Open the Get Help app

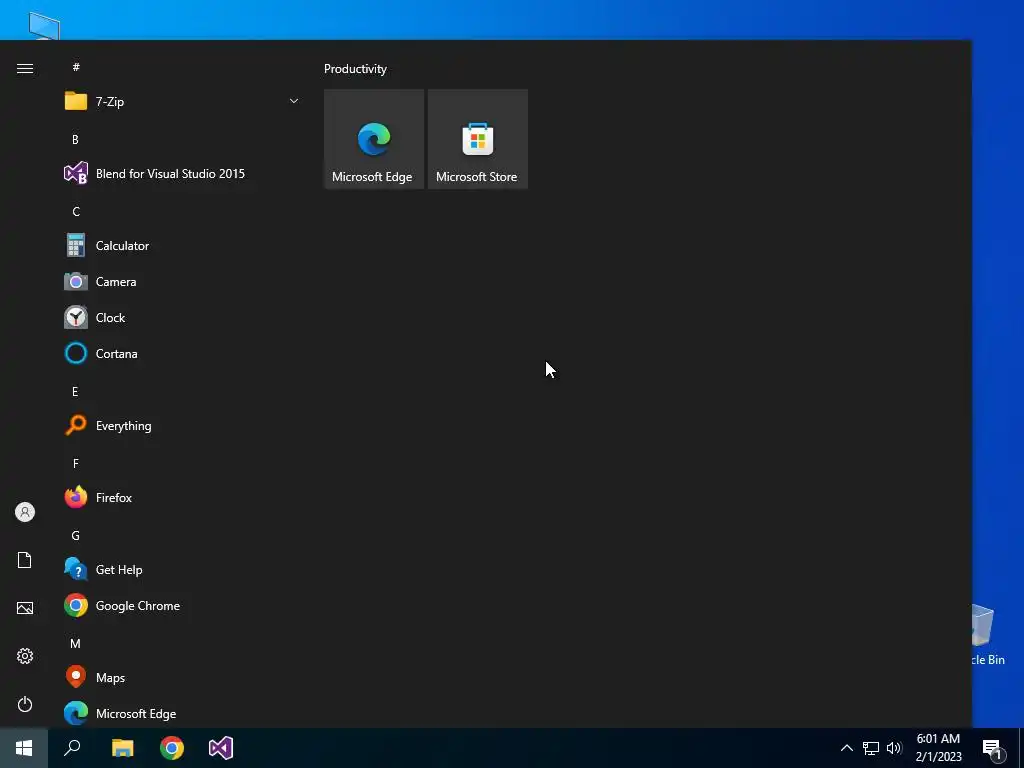pos(182,569)
